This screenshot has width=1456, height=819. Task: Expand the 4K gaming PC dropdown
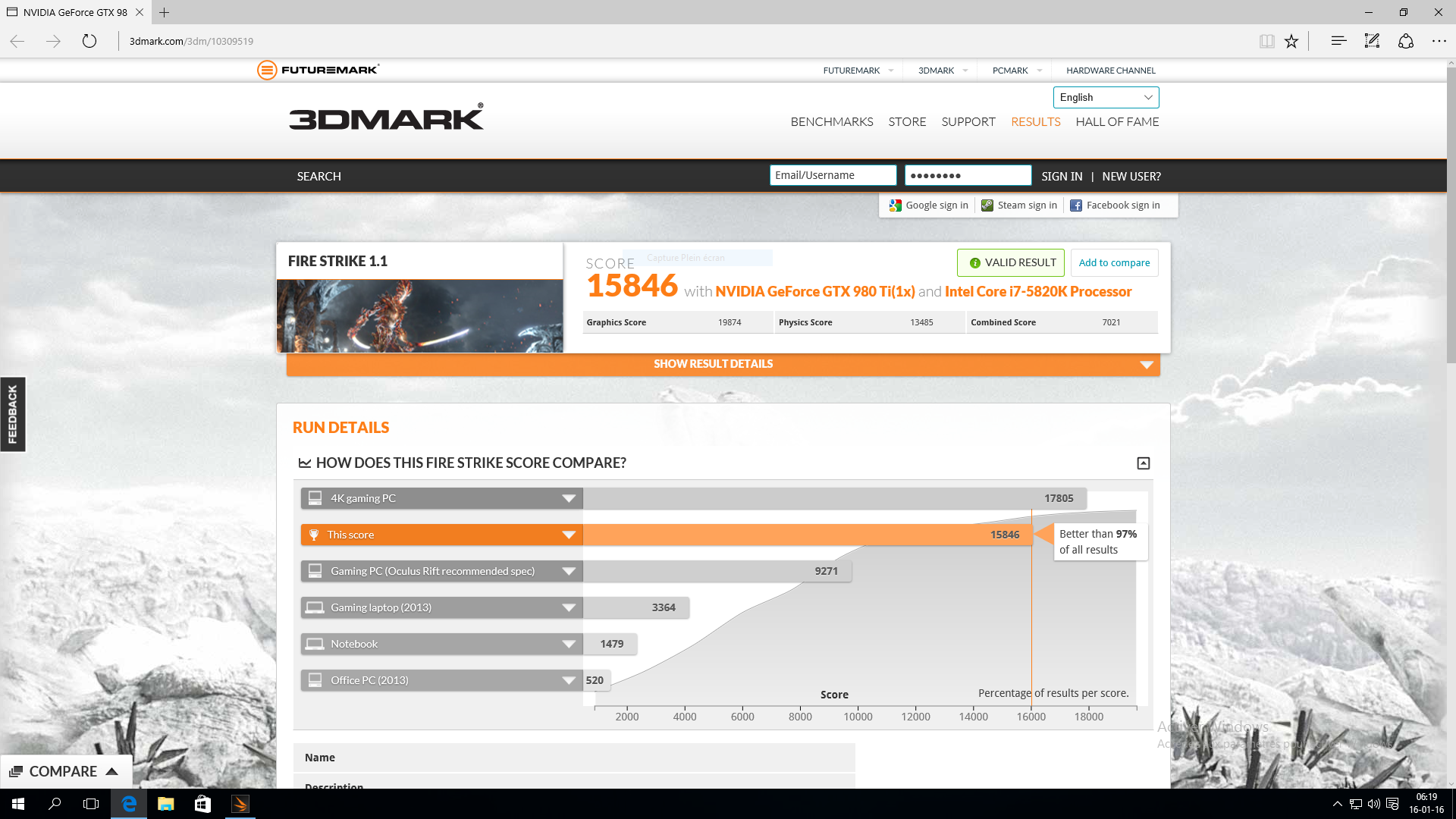point(569,498)
